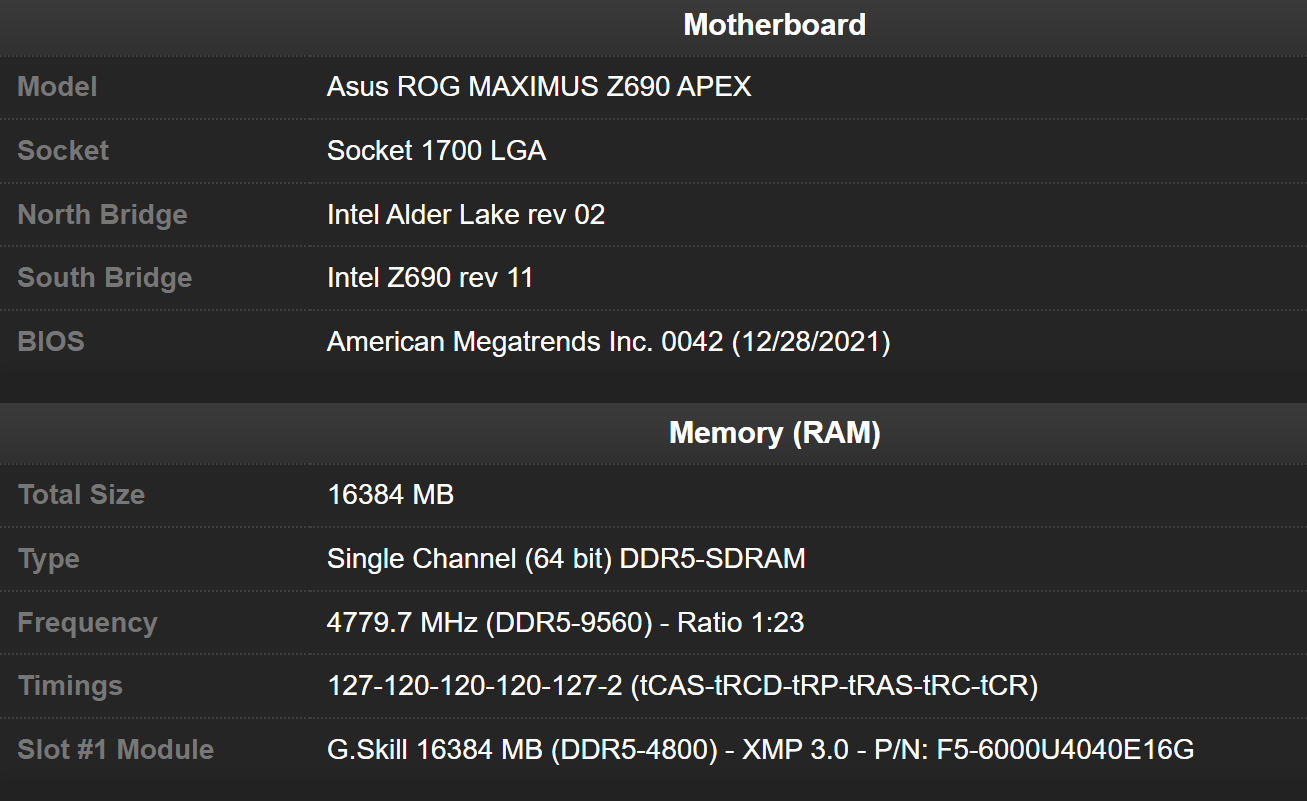Click the 16384 MB total size value
The width and height of the screenshot is (1307, 801).
coord(390,494)
